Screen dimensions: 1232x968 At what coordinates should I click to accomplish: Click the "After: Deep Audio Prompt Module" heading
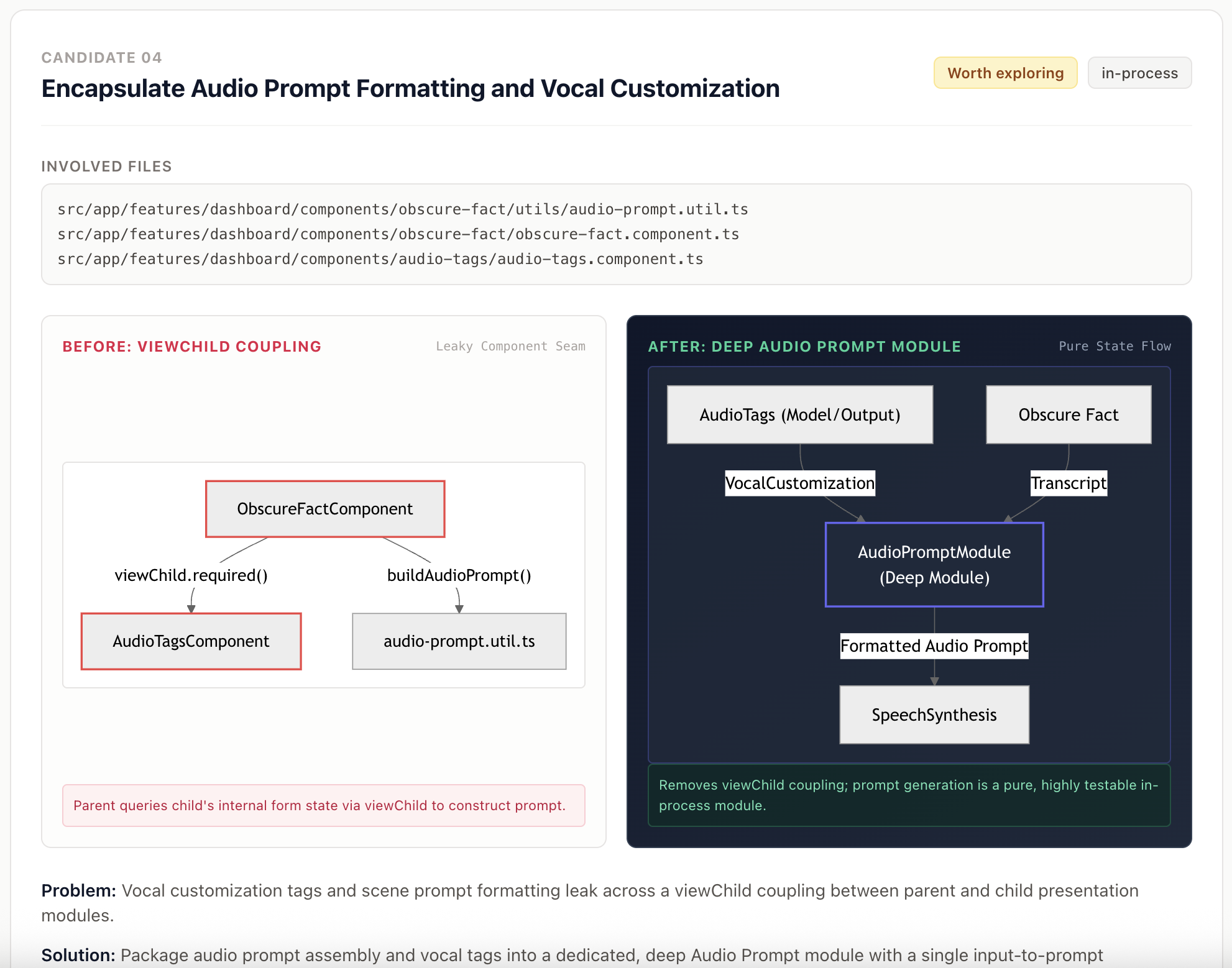(804, 347)
